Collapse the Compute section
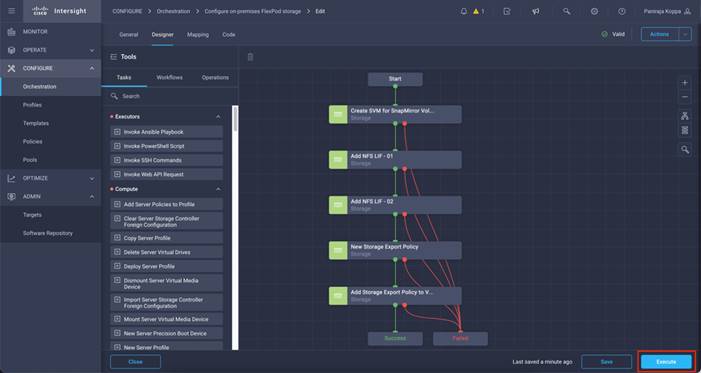The width and height of the screenshot is (701, 373). click(x=218, y=189)
